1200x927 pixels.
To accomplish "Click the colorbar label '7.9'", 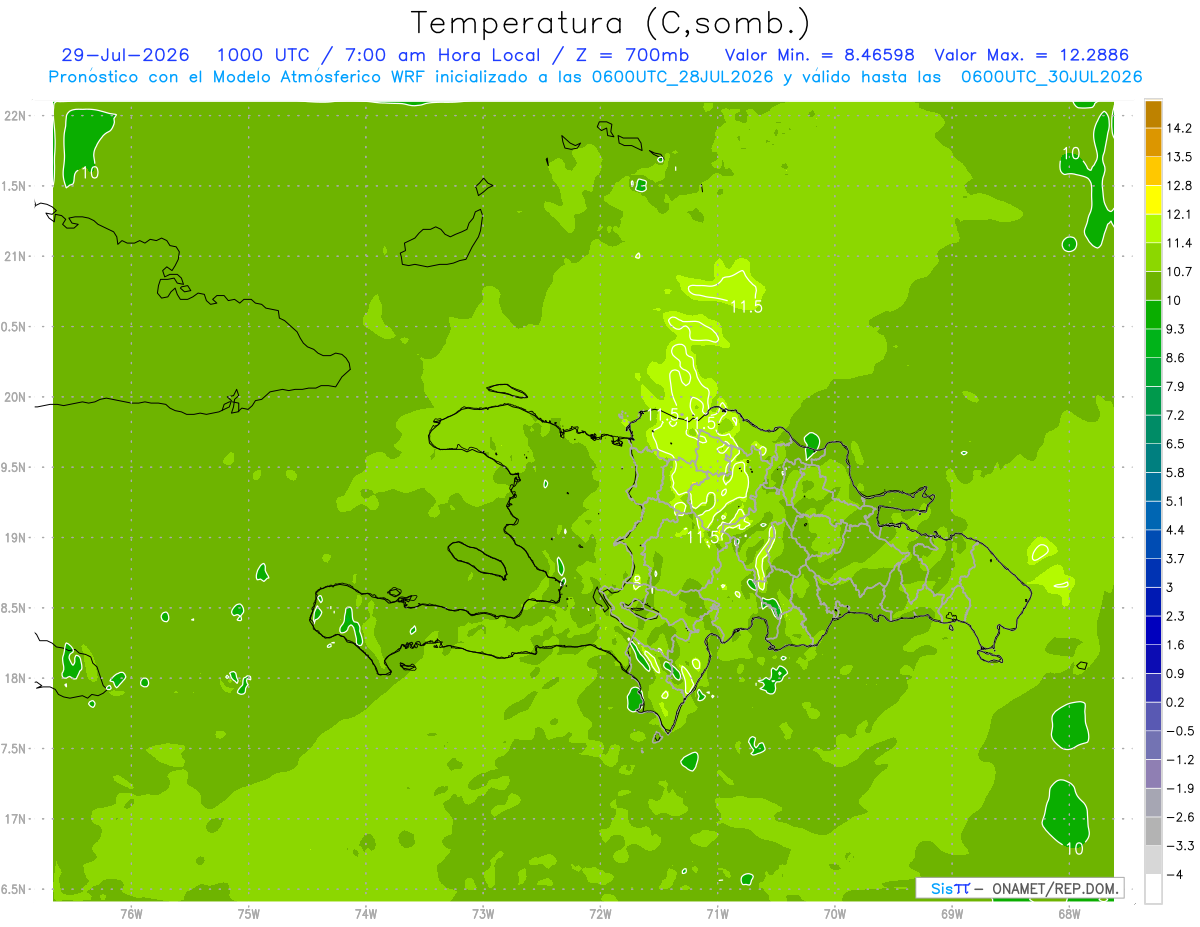I will point(1175,386).
